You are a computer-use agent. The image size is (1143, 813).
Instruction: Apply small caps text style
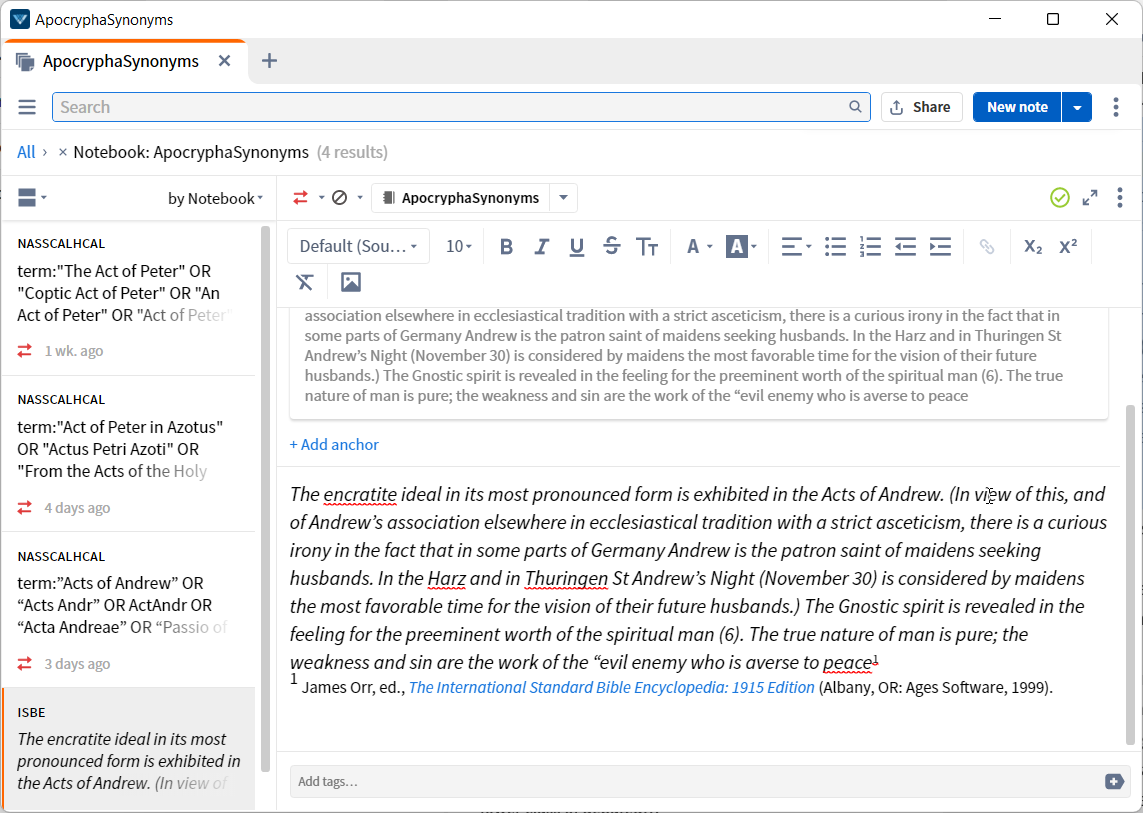click(x=647, y=246)
